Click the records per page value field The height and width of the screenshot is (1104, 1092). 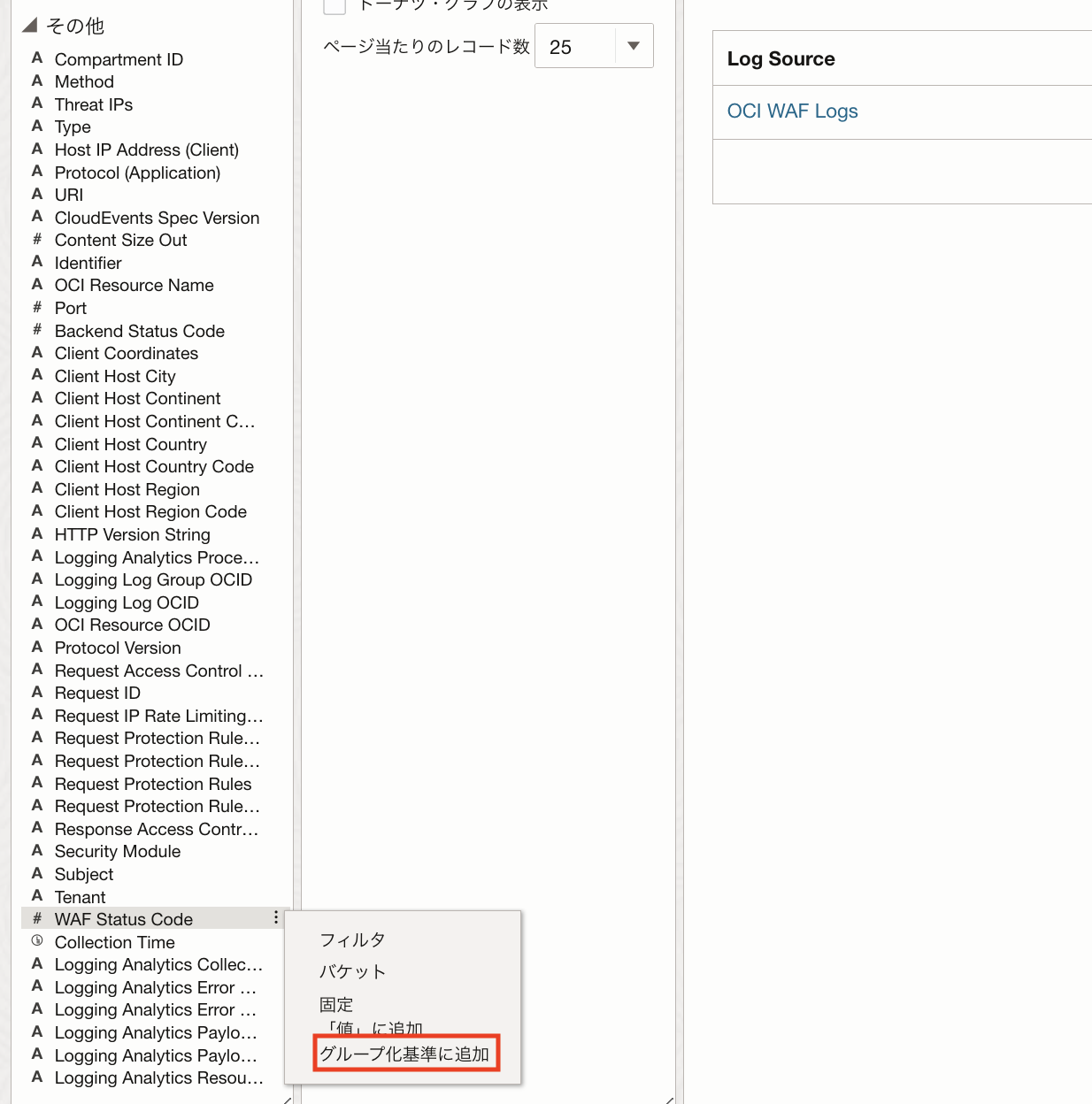point(575,47)
